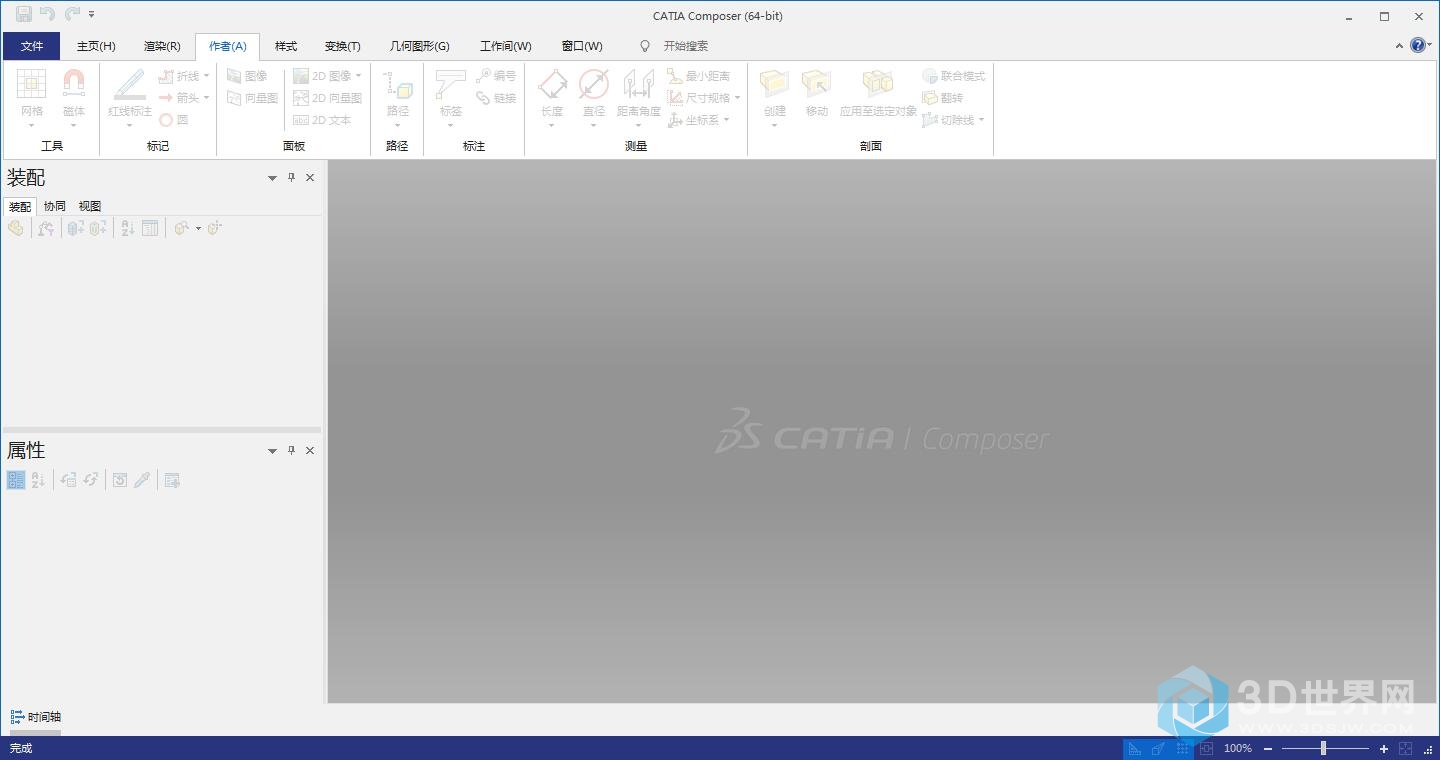Click the zoom out minus button

coord(1268,748)
